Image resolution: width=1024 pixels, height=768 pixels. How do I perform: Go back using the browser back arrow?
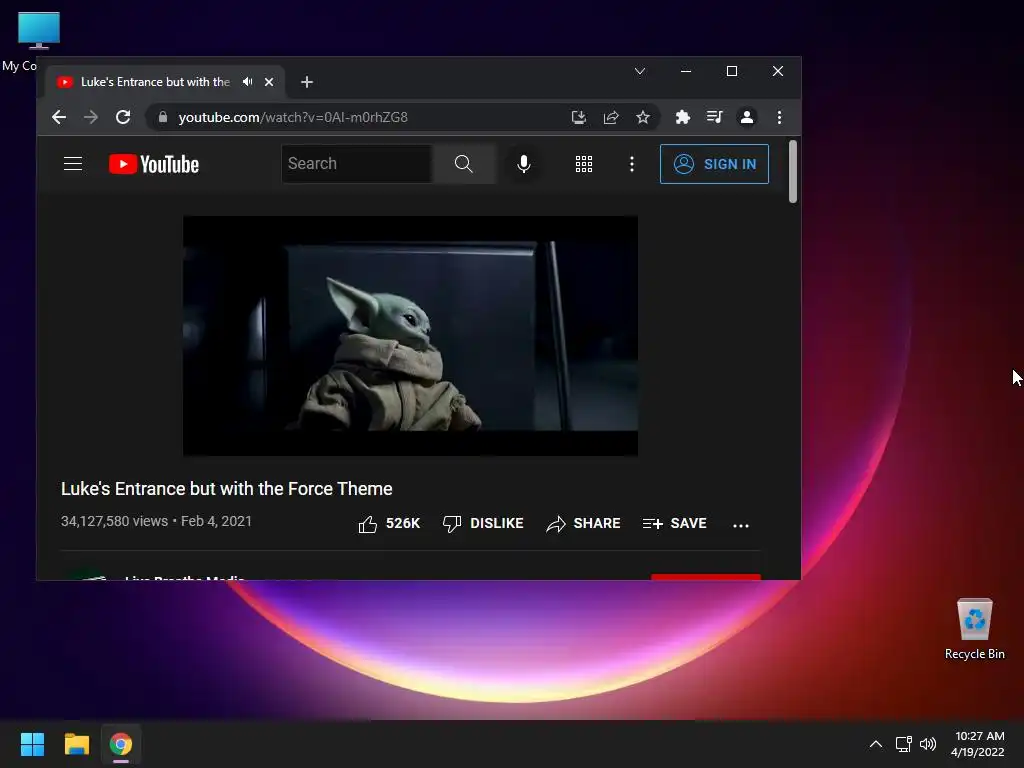pos(59,118)
